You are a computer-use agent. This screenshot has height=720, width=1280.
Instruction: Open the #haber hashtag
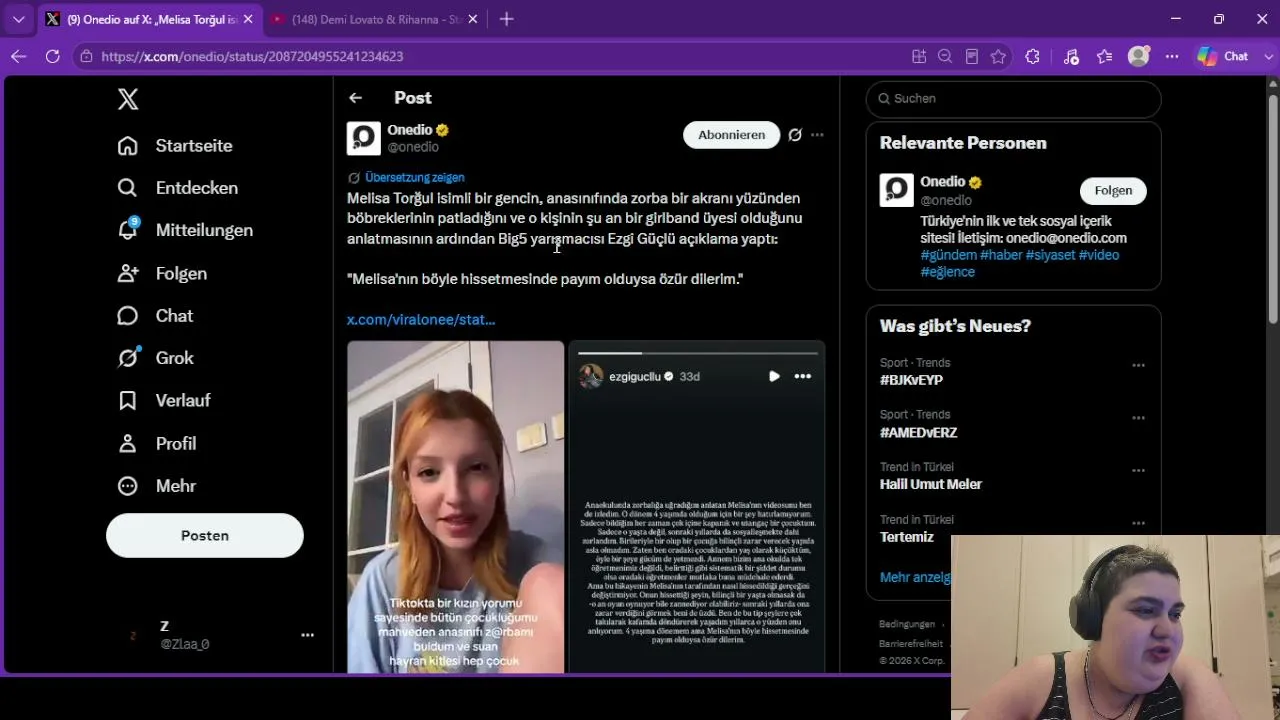click(1001, 255)
